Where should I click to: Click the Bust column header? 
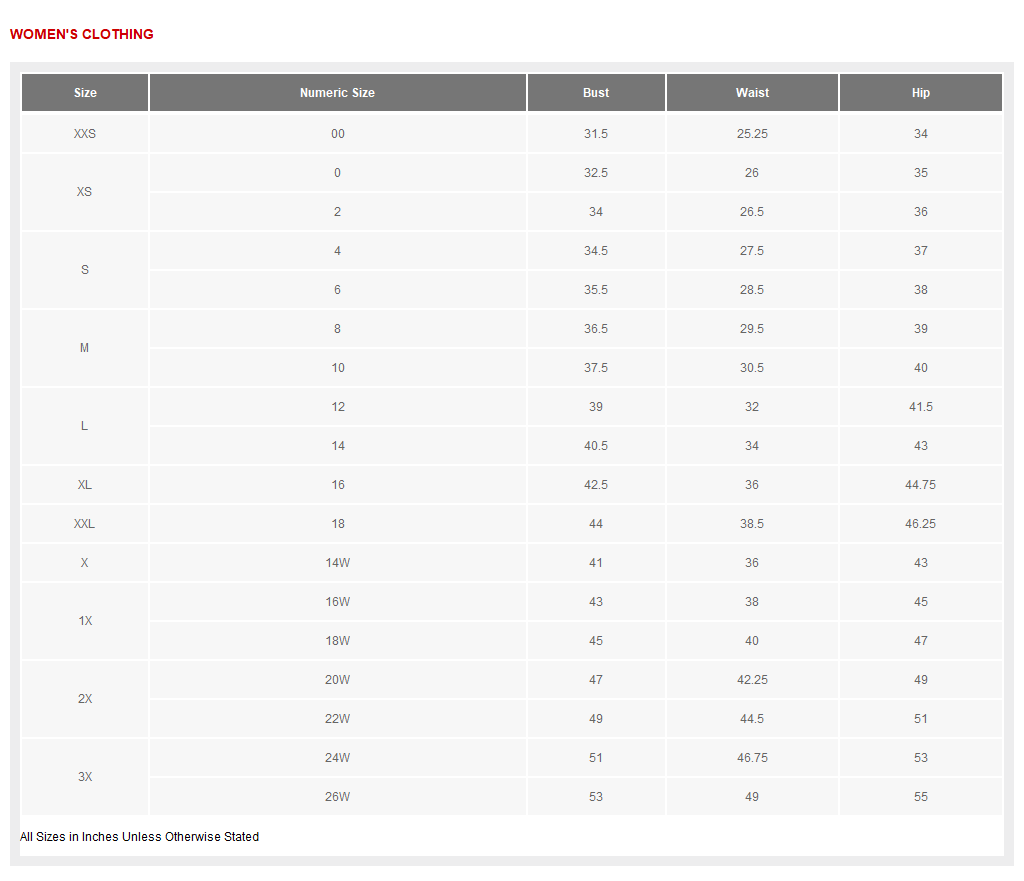tap(596, 93)
